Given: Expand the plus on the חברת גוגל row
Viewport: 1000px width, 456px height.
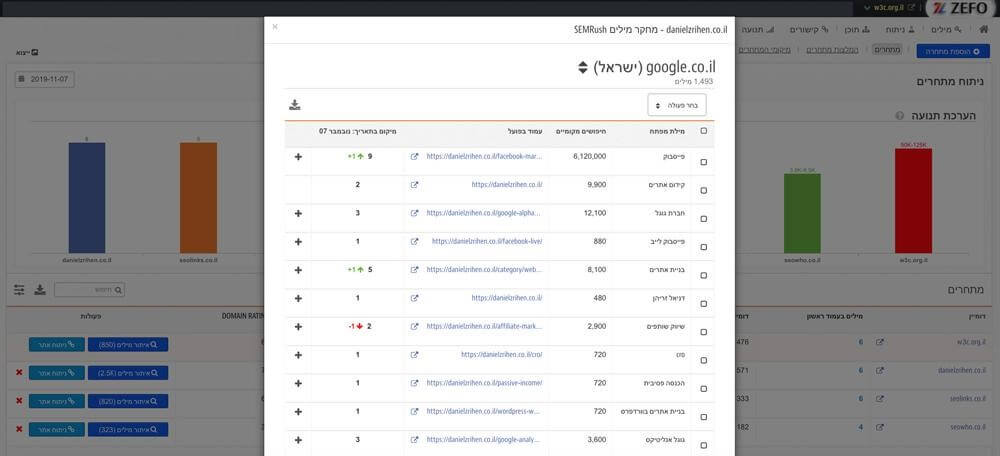Looking at the screenshot, I should click(x=298, y=213).
